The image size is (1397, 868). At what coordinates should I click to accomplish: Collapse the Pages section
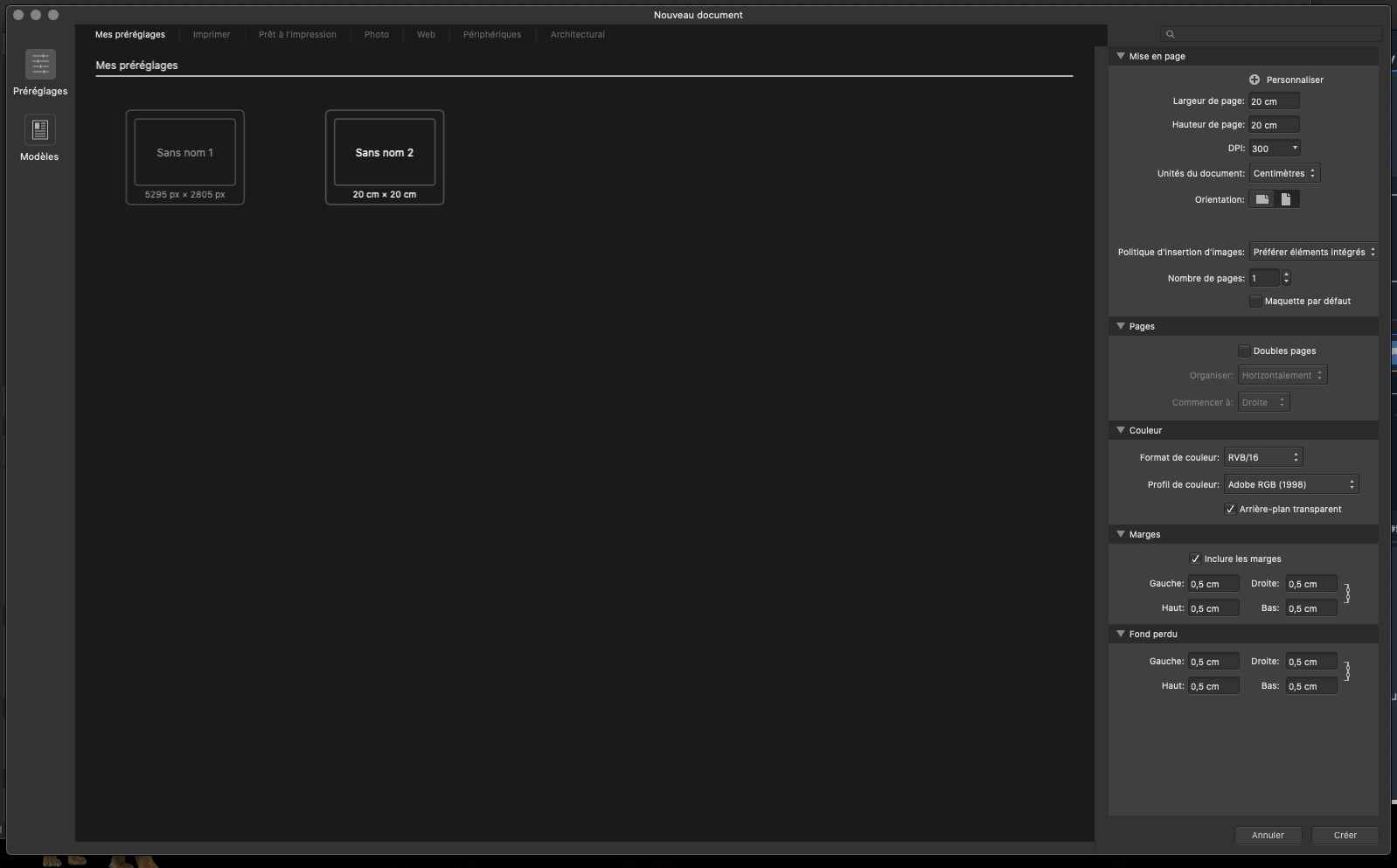[x=1121, y=326]
